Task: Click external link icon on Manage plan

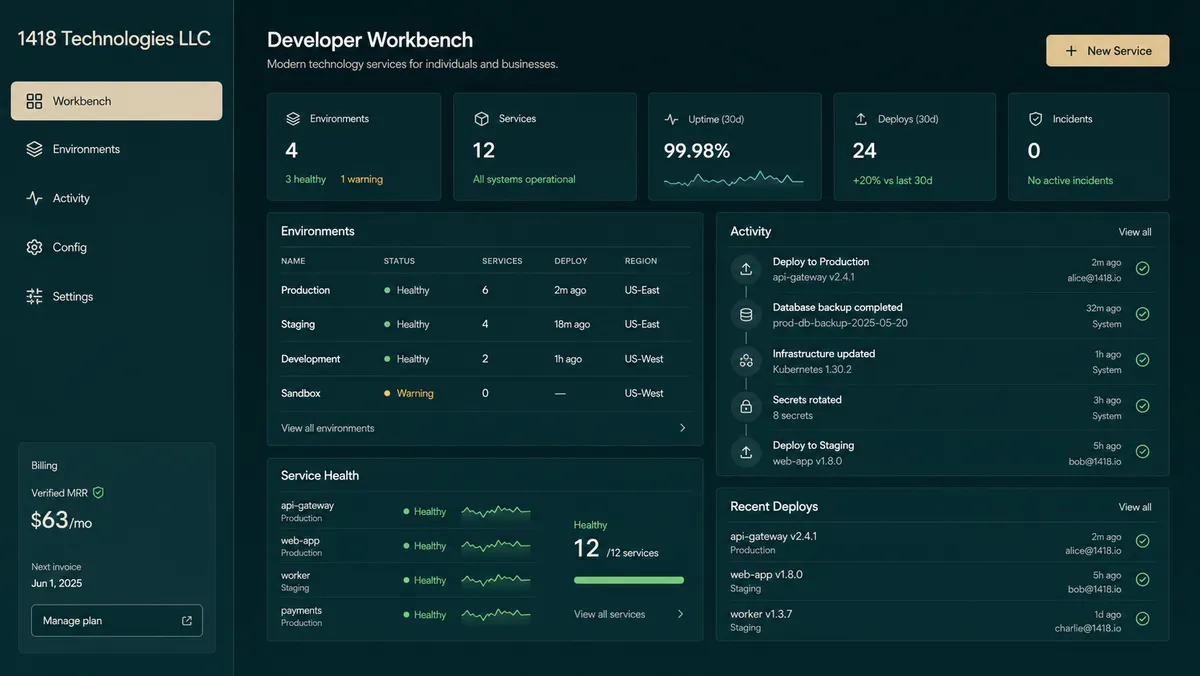Action: [x=187, y=621]
